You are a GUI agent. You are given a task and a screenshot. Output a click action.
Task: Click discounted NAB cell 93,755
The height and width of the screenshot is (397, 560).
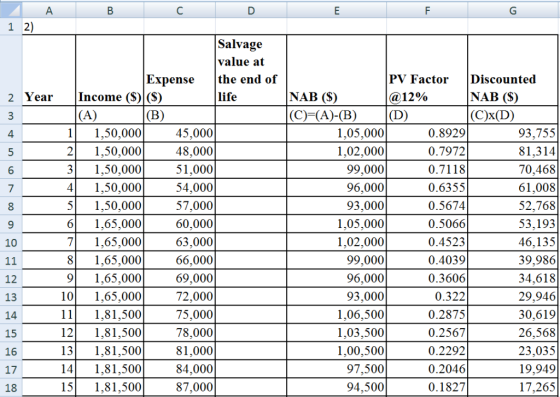tap(513, 133)
